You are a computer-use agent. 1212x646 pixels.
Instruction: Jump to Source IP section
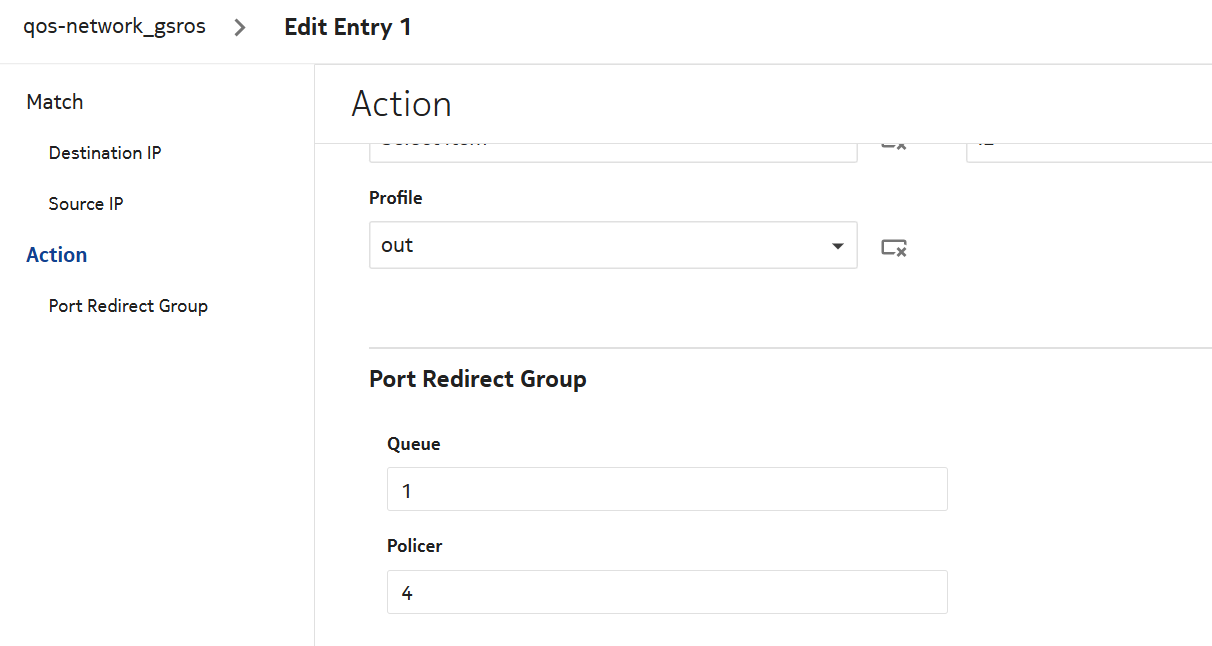[86, 204]
